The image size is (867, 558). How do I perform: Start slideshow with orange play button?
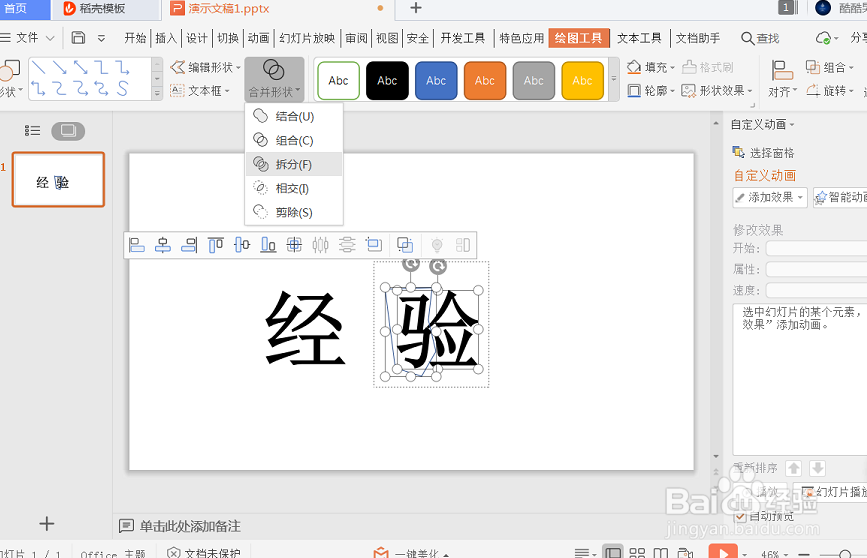[x=723, y=552]
